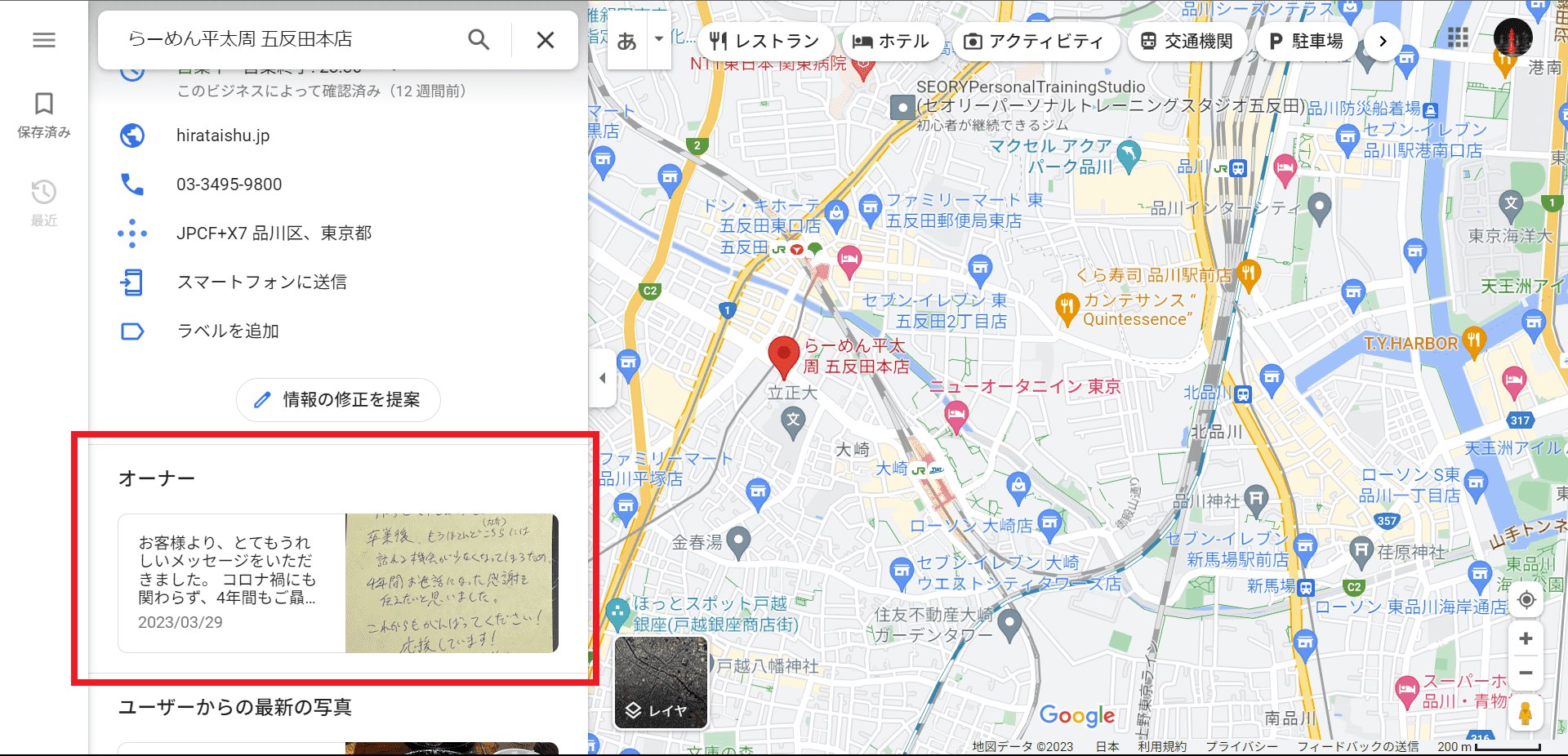Select the ホテル category chip
The image size is (1568, 756).
(891, 41)
